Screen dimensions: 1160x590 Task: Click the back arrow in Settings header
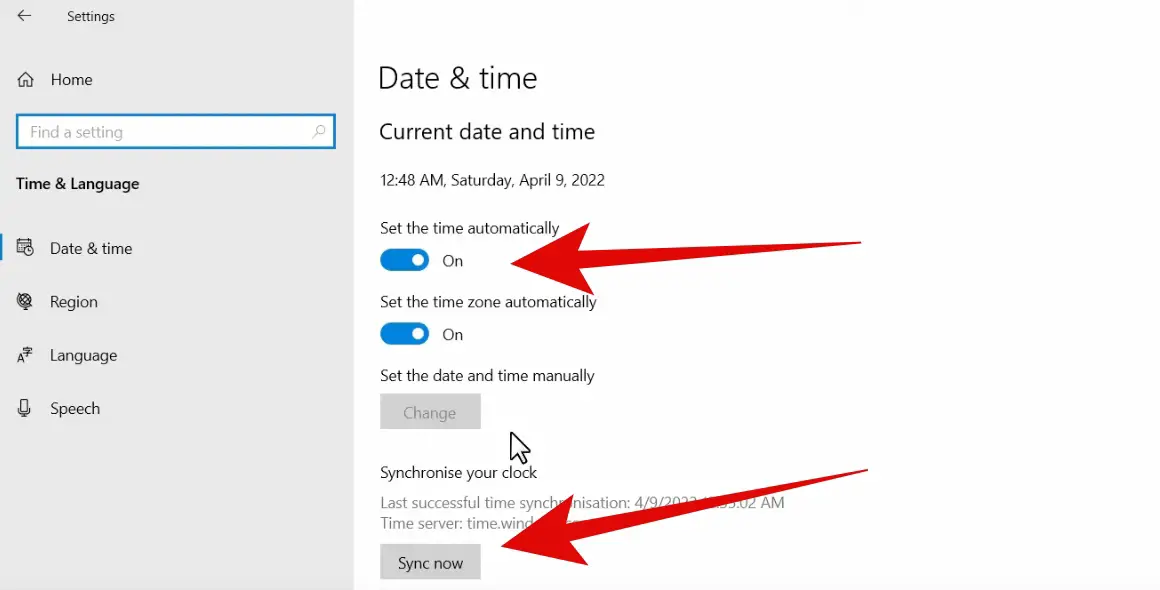24,16
